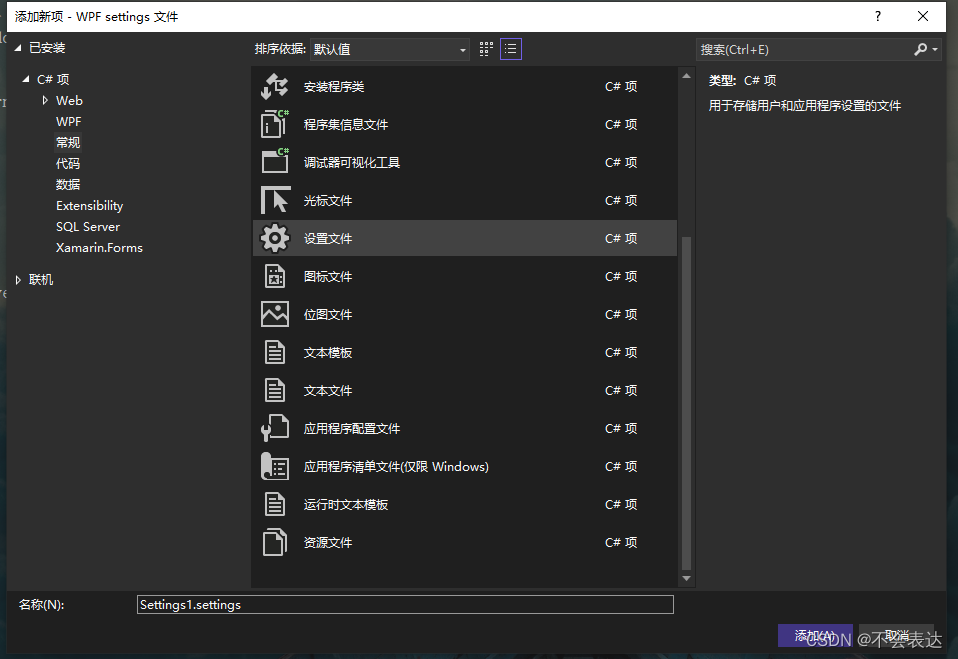Image resolution: width=958 pixels, height=659 pixels.
Task: Click the 添加 button
Action: click(x=815, y=634)
